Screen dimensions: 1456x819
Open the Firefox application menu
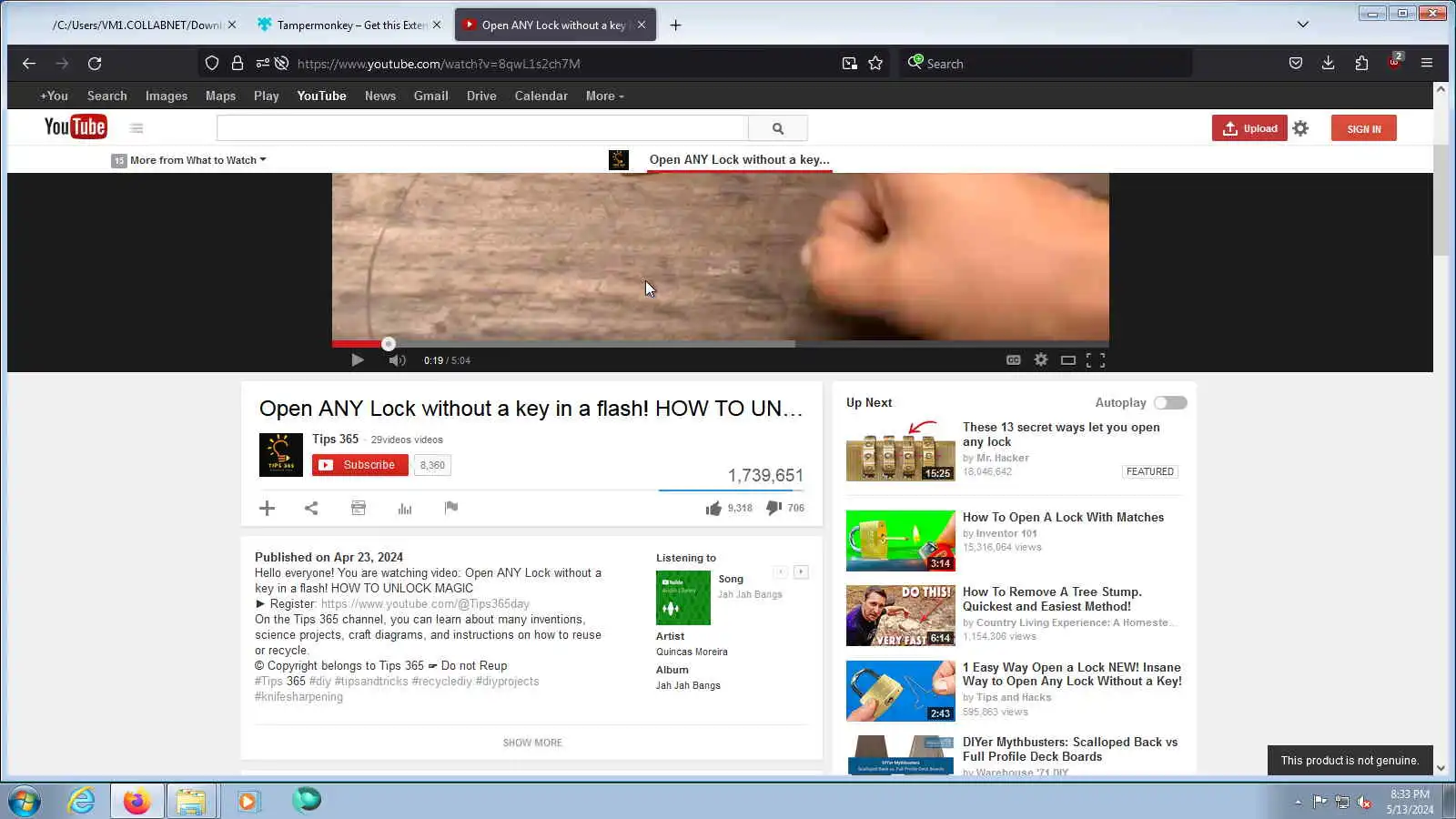point(1426,63)
